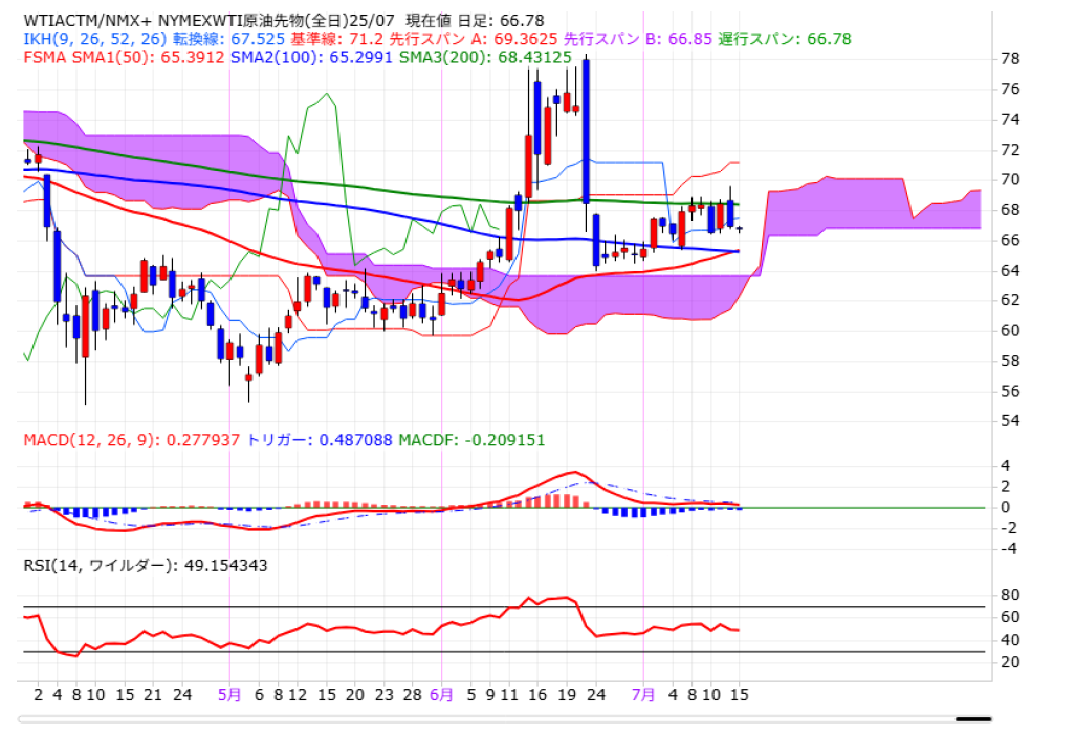Select the 転換線: 67.525 legend entry
Screen dimensions: 1076x738
click(229, 39)
